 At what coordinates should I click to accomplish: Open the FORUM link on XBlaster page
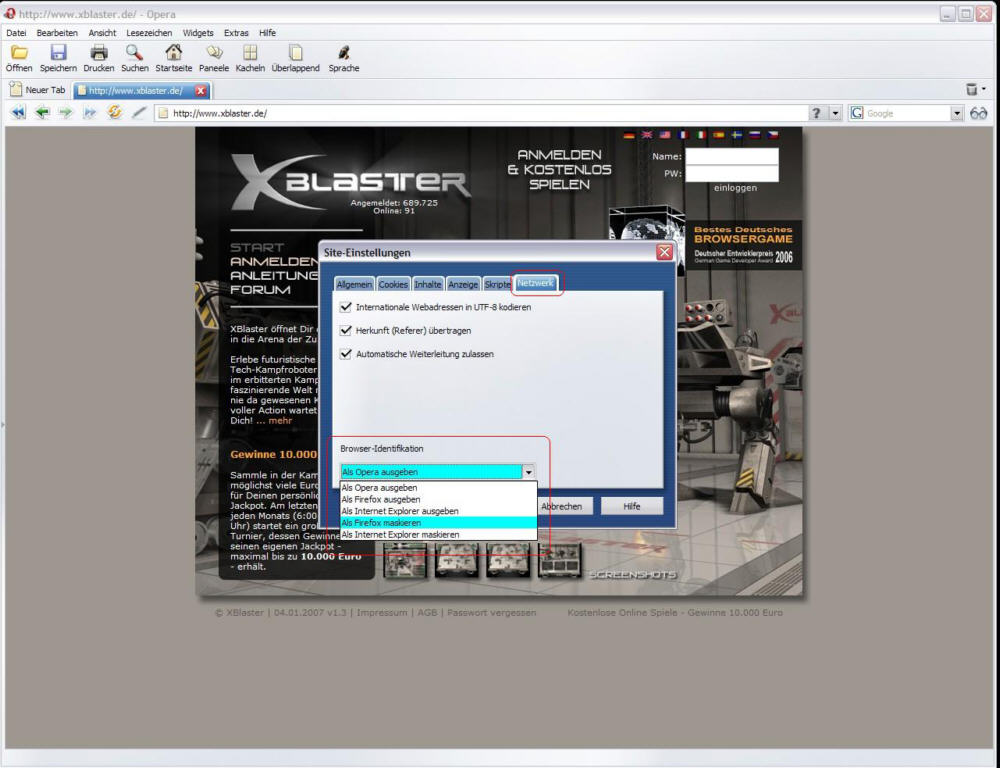260,290
